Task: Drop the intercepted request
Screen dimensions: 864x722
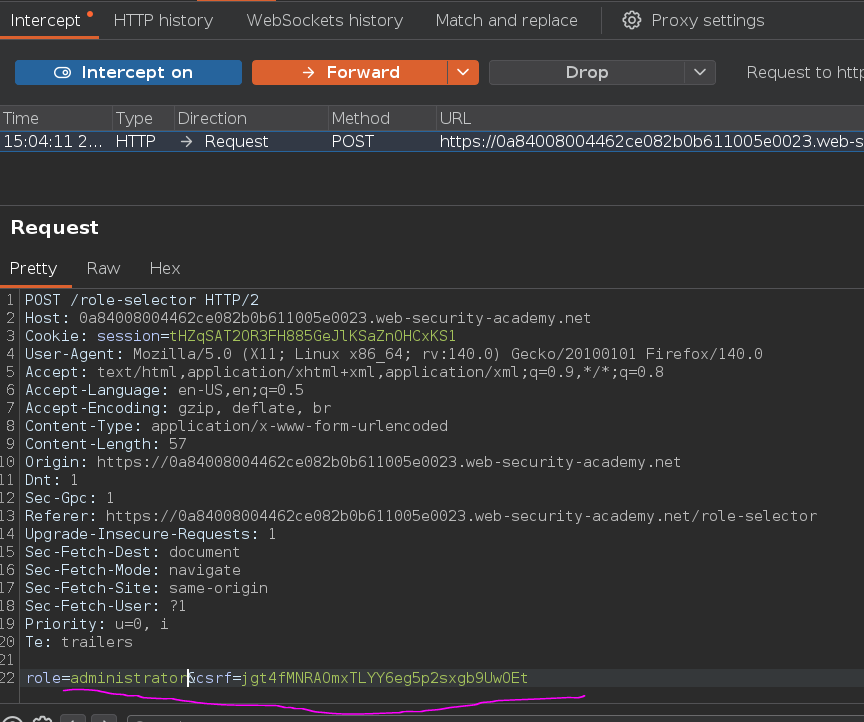Action: pos(587,72)
